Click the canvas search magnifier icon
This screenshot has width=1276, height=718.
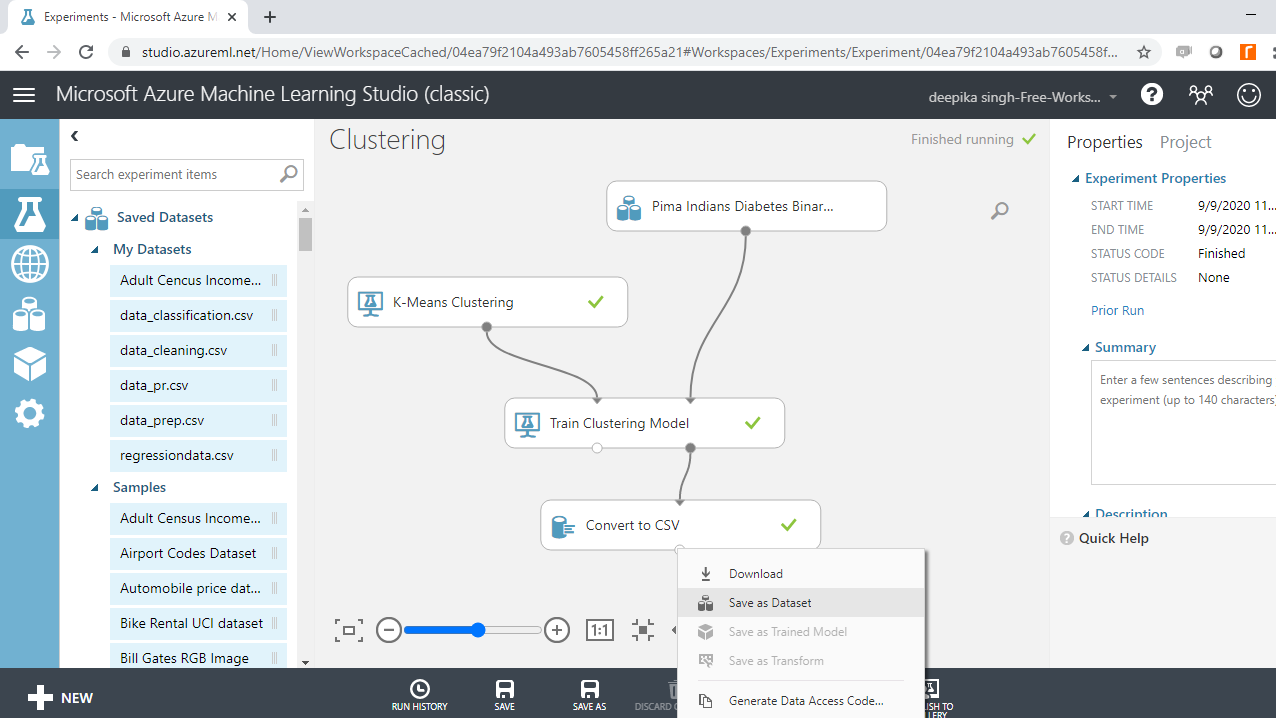[999, 210]
